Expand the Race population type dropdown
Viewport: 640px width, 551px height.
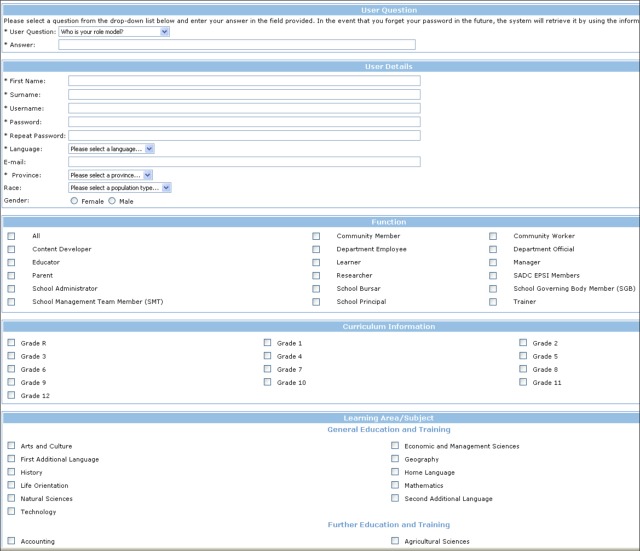pyautogui.click(x=120, y=187)
